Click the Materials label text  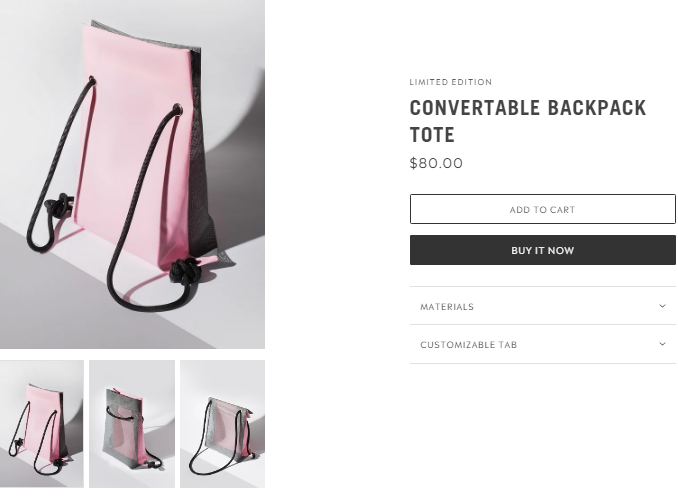[447, 307]
